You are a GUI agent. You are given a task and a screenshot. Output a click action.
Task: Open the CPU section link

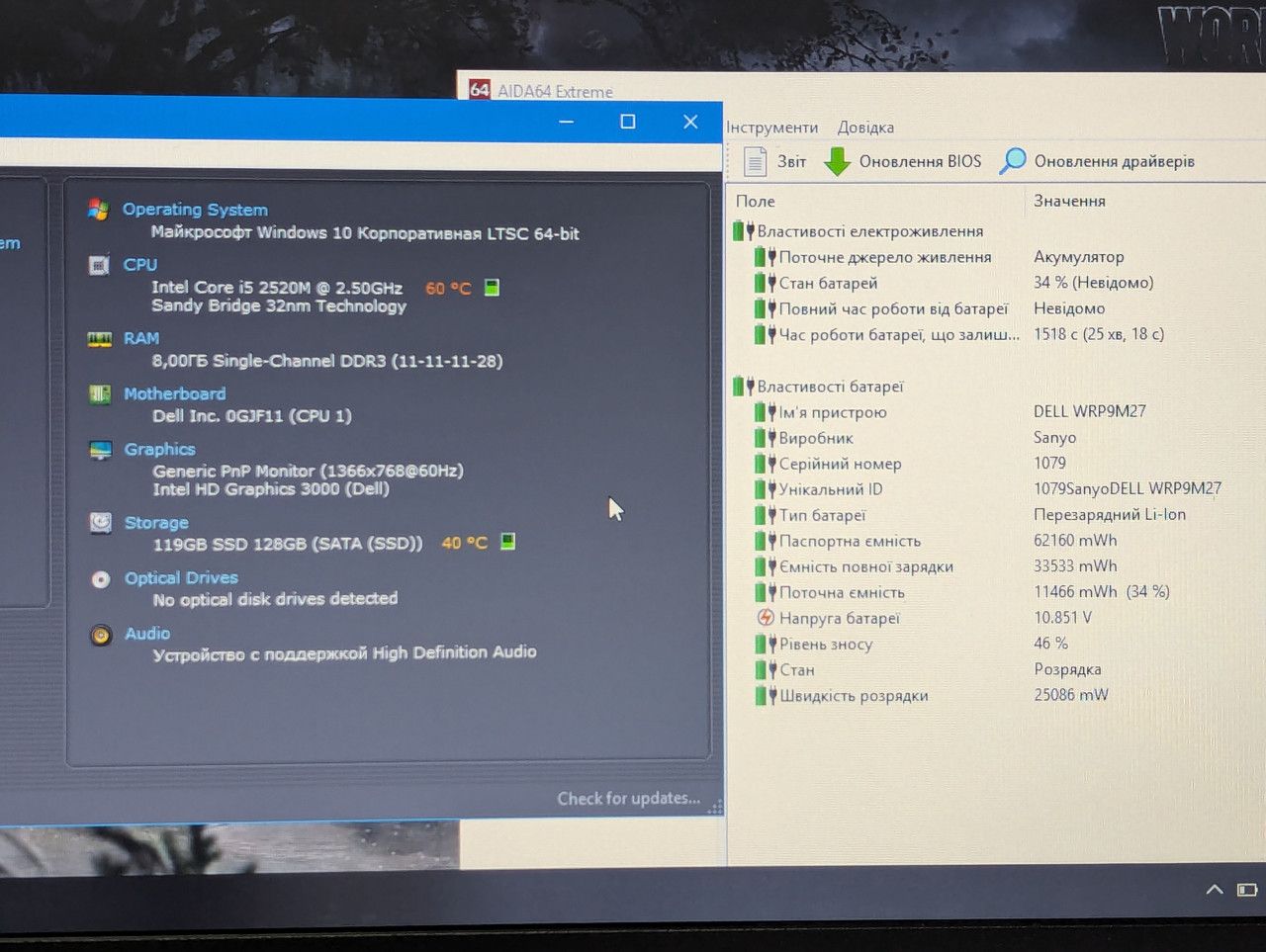[140, 265]
